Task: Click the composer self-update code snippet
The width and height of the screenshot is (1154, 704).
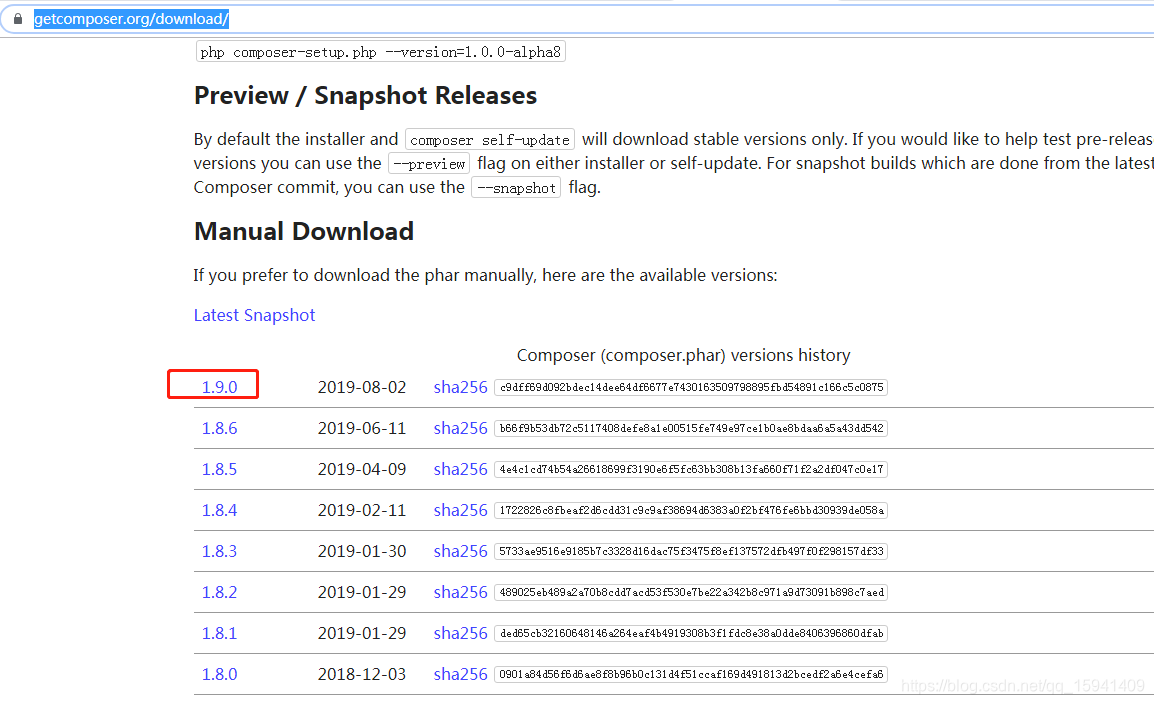Action: point(489,140)
